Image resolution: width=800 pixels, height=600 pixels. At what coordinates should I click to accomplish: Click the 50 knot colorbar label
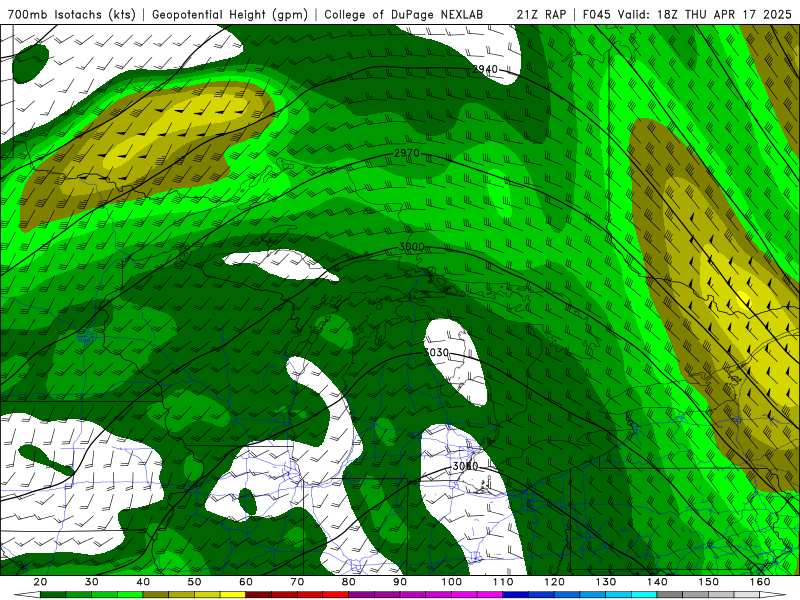(x=194, y=582)
